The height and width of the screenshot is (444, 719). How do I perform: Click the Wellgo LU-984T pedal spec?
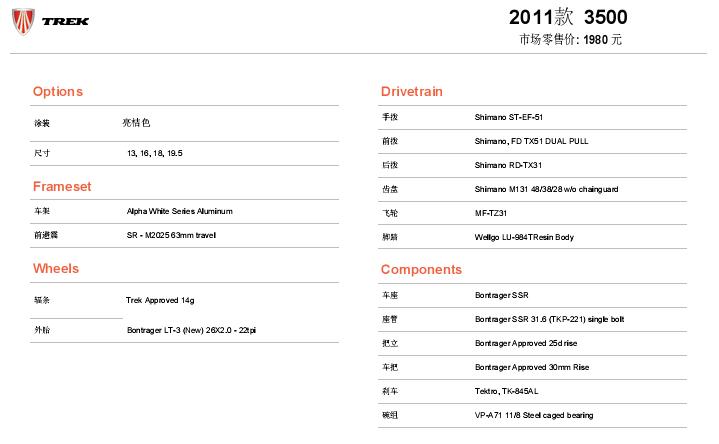[524, 237]
